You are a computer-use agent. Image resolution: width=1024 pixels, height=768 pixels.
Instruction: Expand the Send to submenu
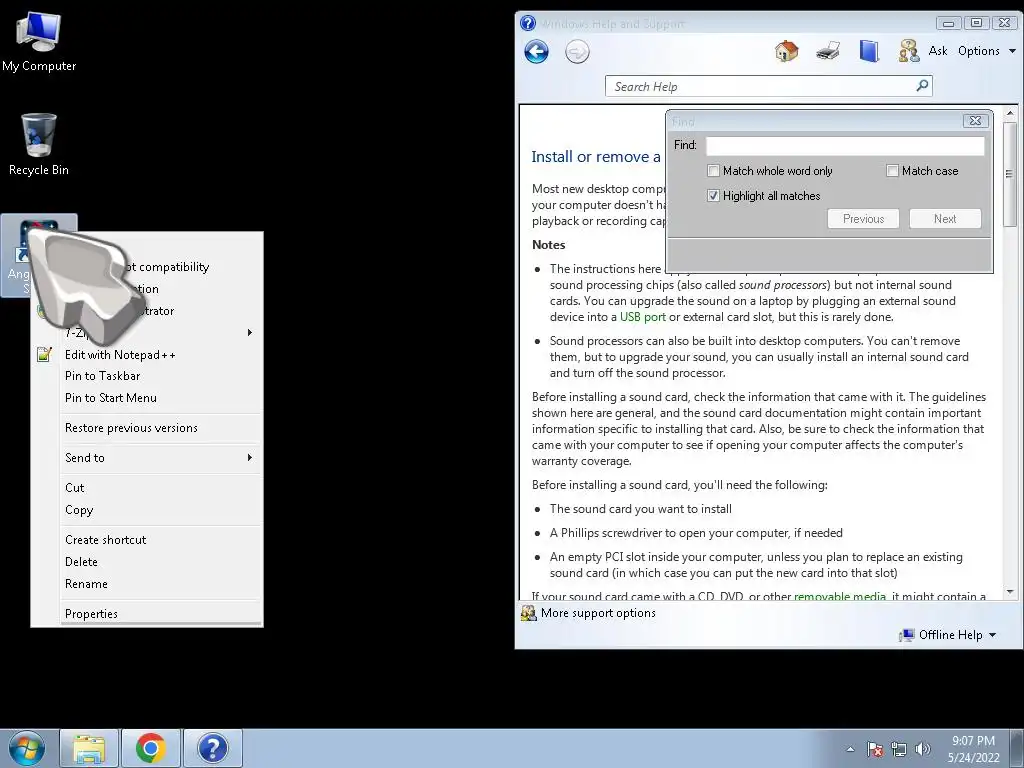tap(148, 458)
